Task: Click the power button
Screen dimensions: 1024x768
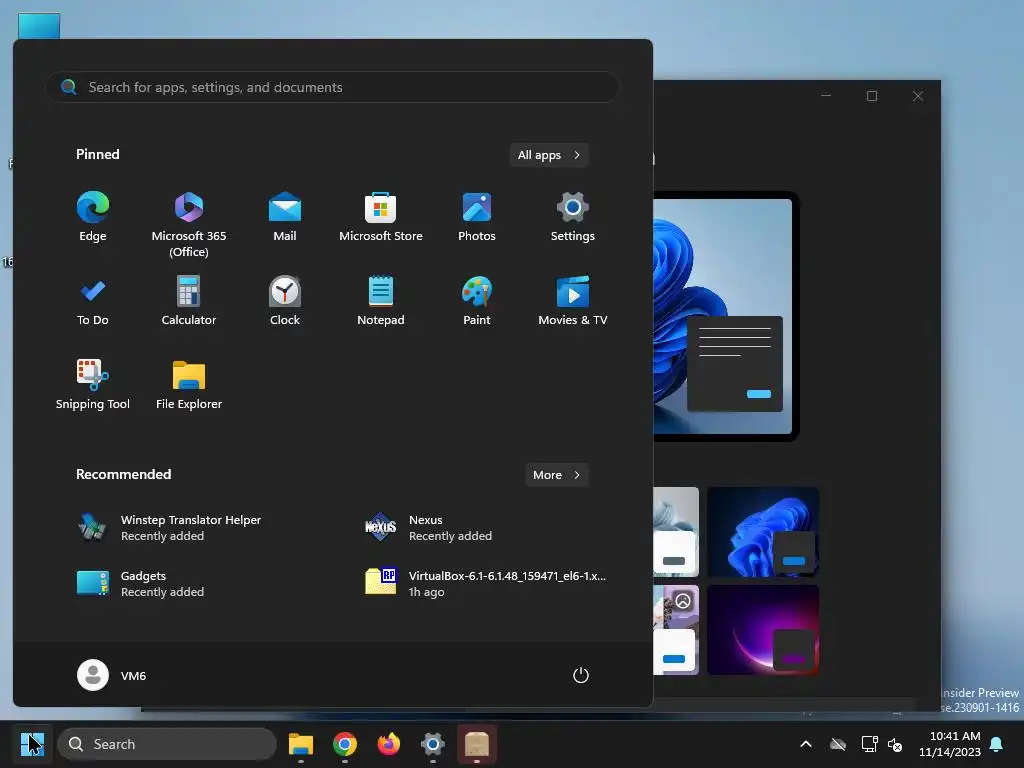Action: click(x=581, y=675)
